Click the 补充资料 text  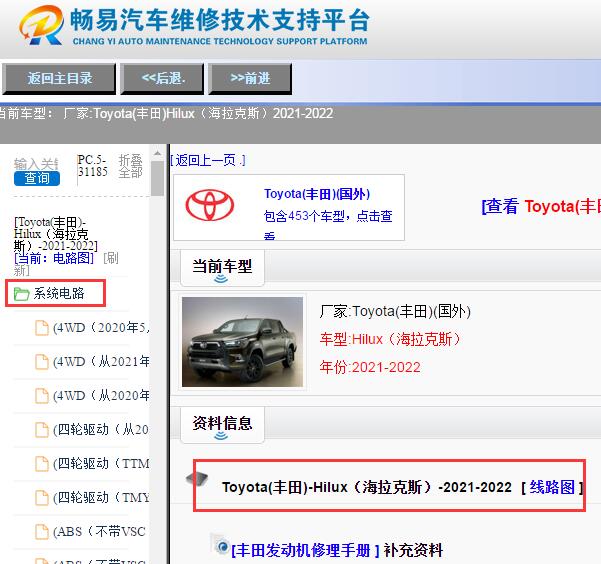(413, 550)
